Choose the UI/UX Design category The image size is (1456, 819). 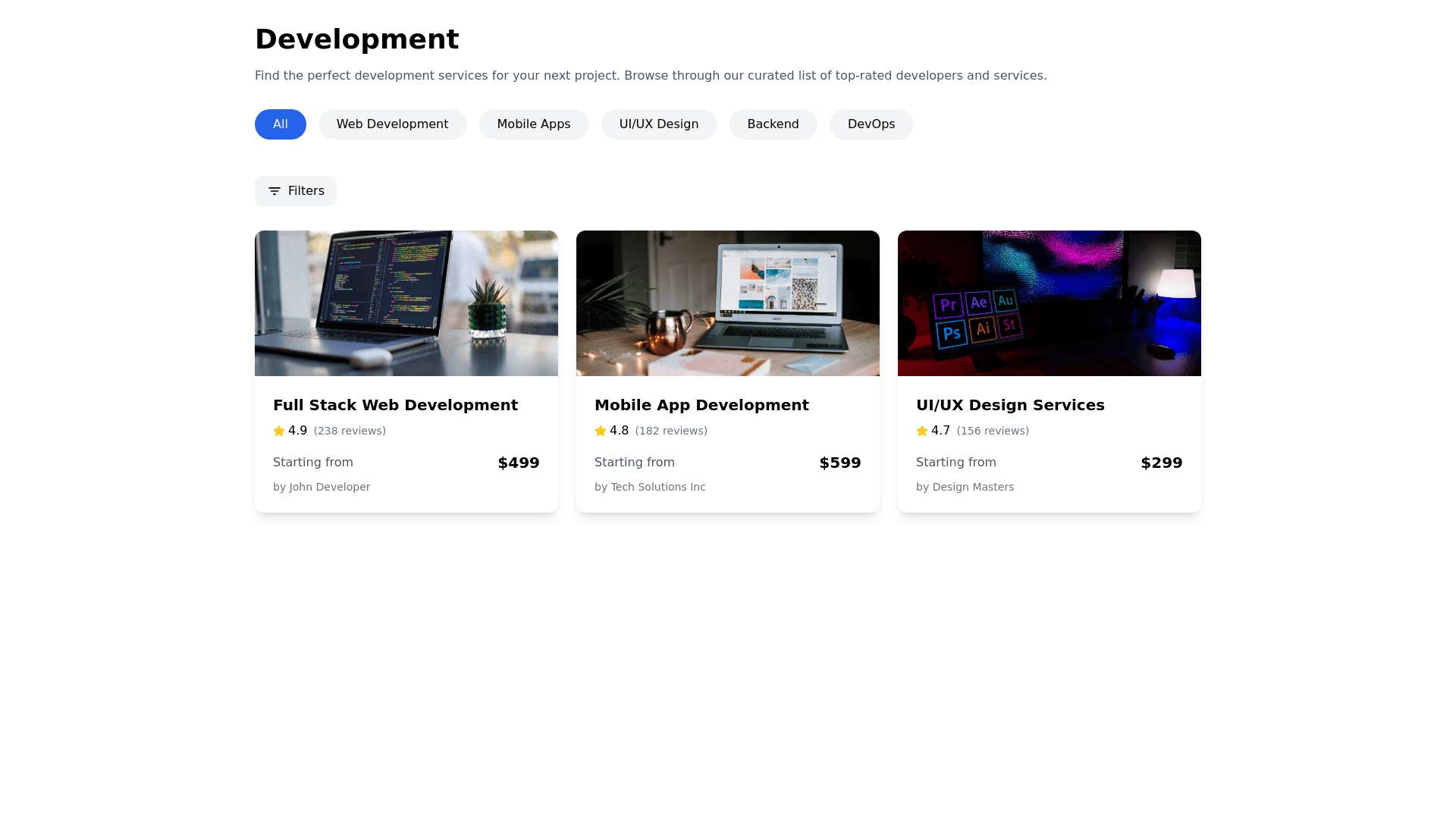pos(659,124)
